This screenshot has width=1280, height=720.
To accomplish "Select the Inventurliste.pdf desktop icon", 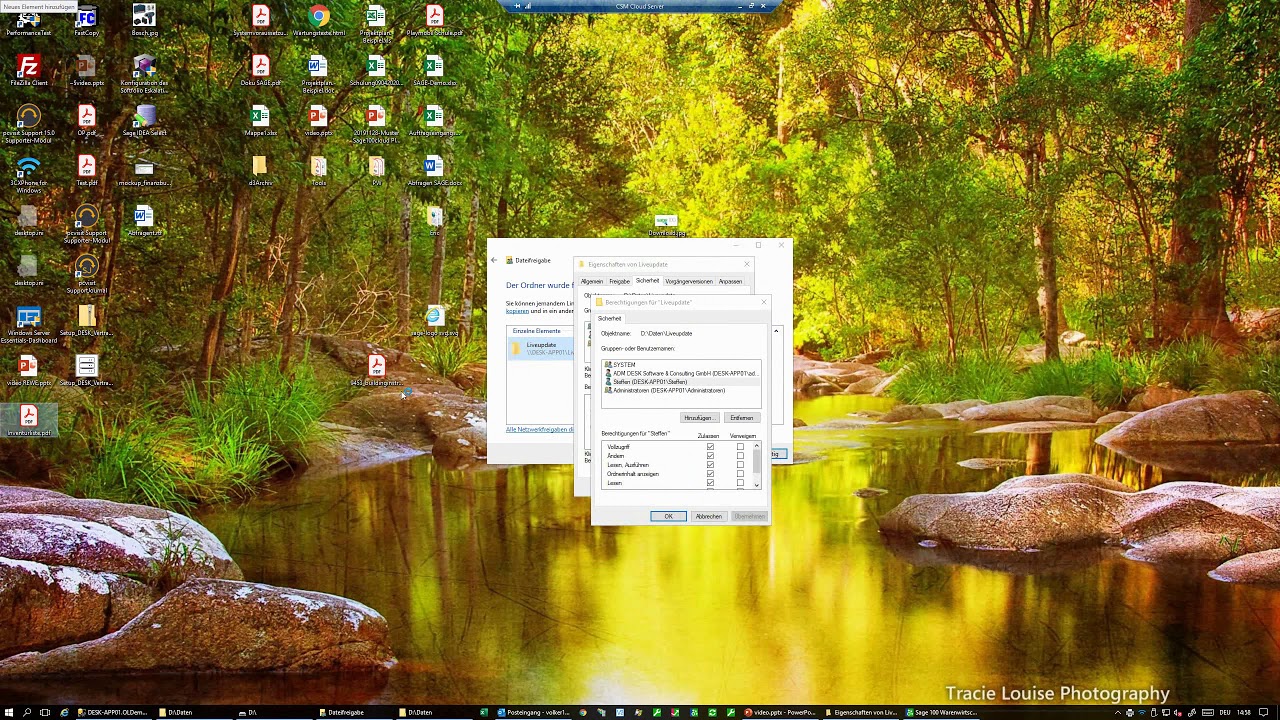I will click(29, 421).
